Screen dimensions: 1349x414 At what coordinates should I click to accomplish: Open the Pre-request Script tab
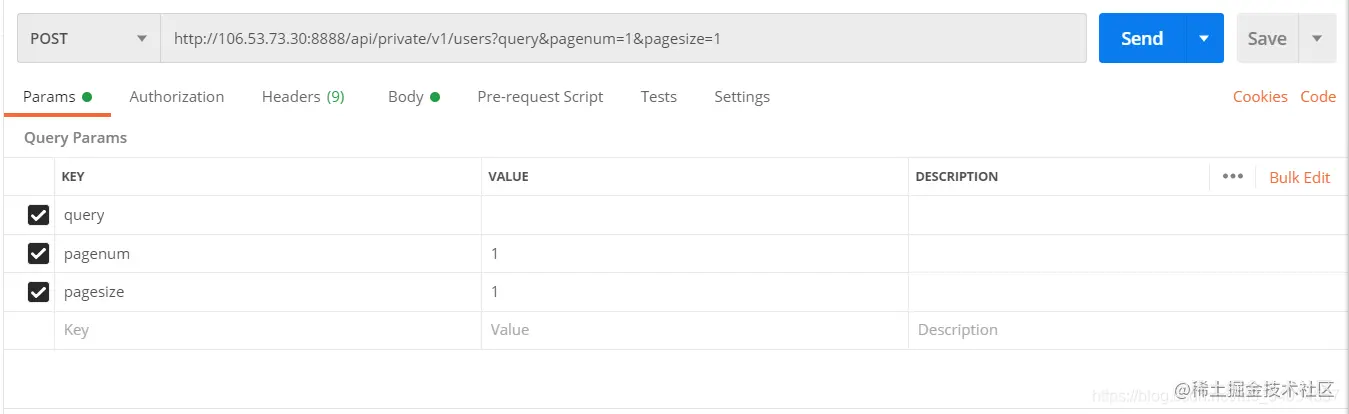540,97
